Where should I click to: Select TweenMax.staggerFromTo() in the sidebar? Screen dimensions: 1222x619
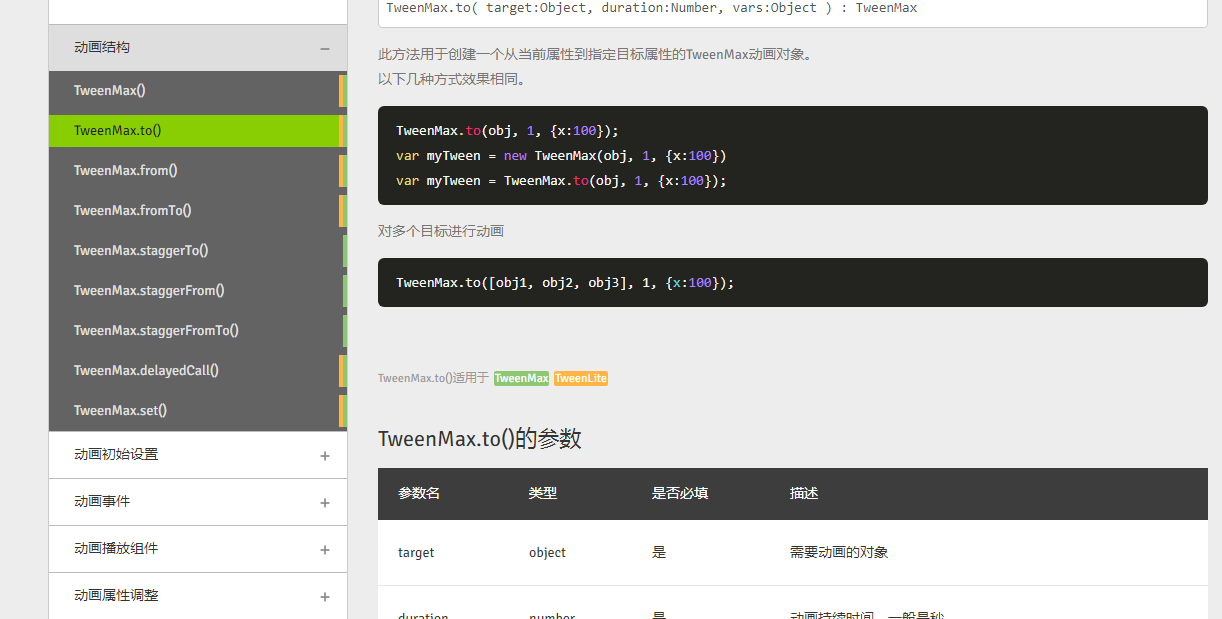tap(197, 331)
